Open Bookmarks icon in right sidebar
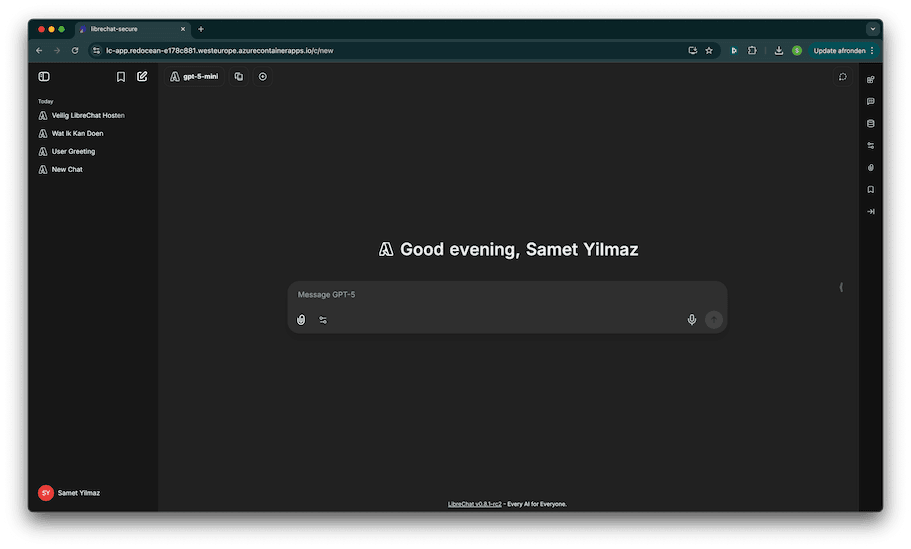Screen dimensions: 911x549 tap(870, 190)
